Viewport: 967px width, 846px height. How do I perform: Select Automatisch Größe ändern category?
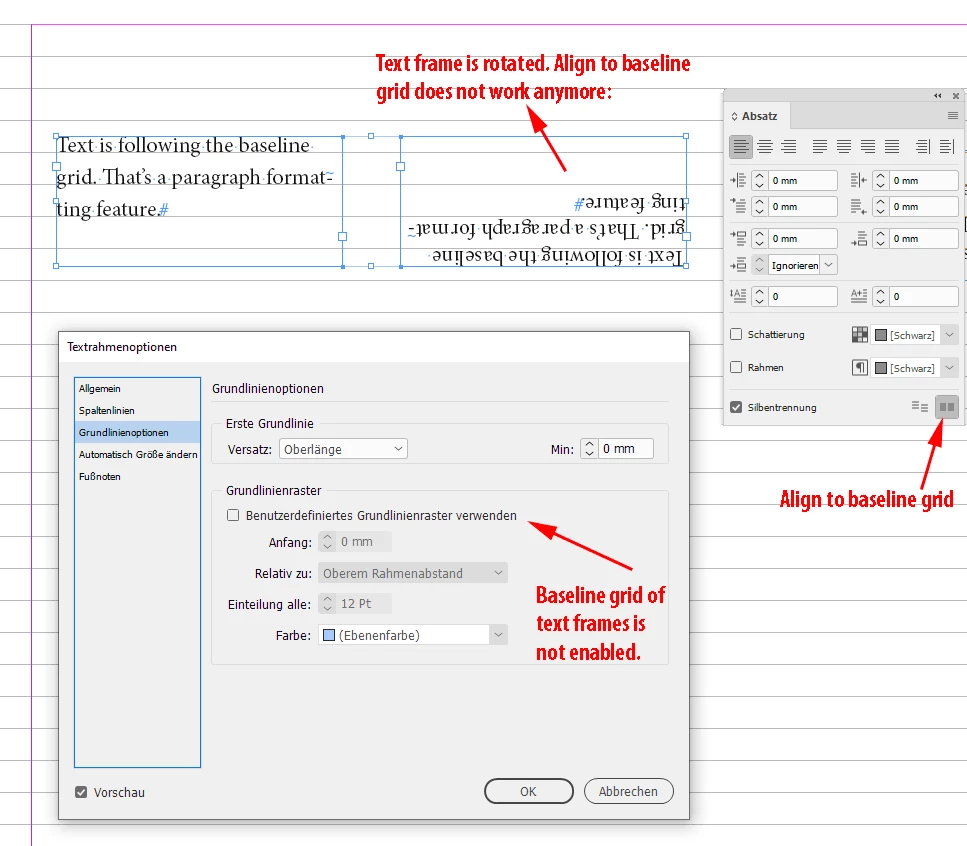pyautogui.click(x=138, y=454)
